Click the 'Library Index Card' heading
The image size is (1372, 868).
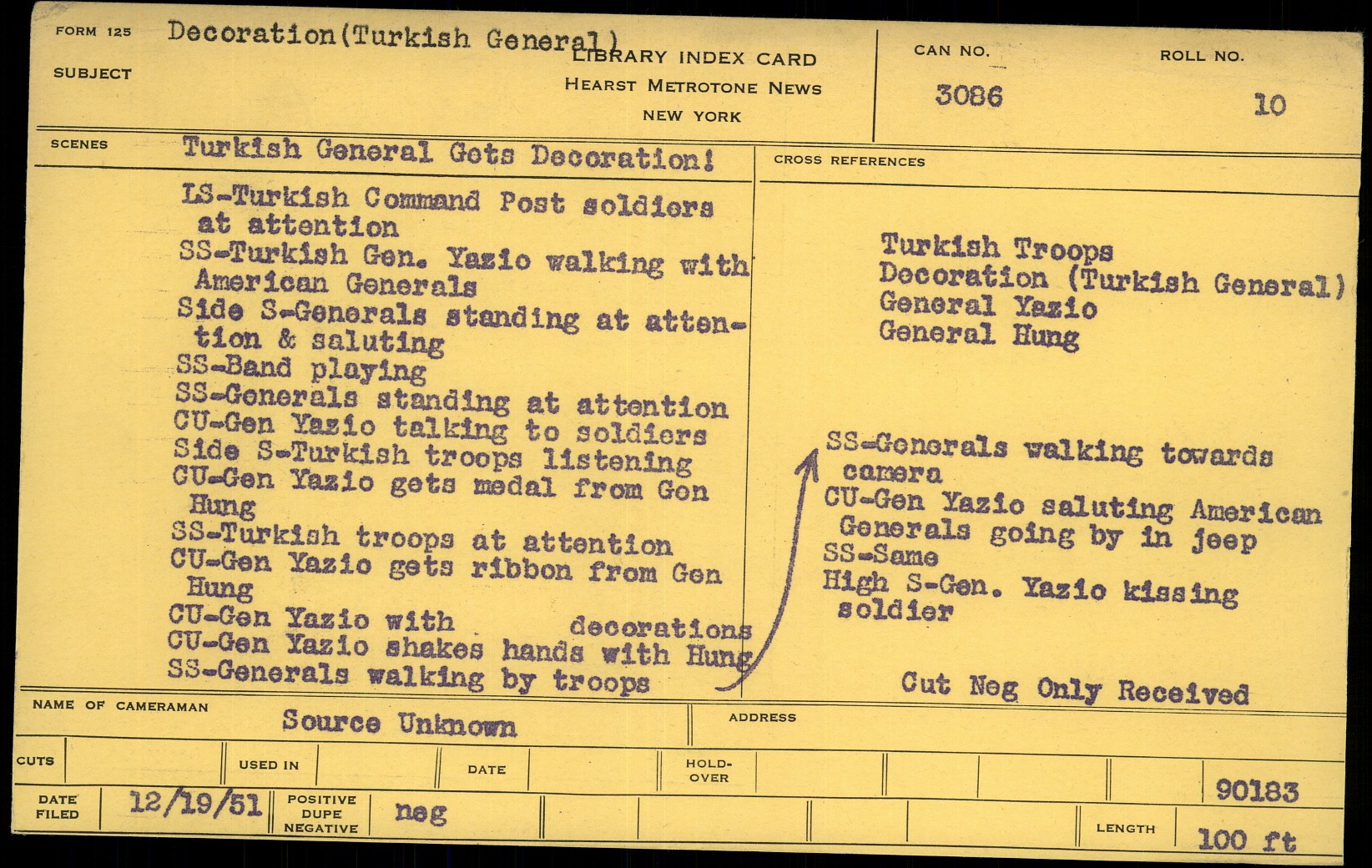(x=694, y=58)
